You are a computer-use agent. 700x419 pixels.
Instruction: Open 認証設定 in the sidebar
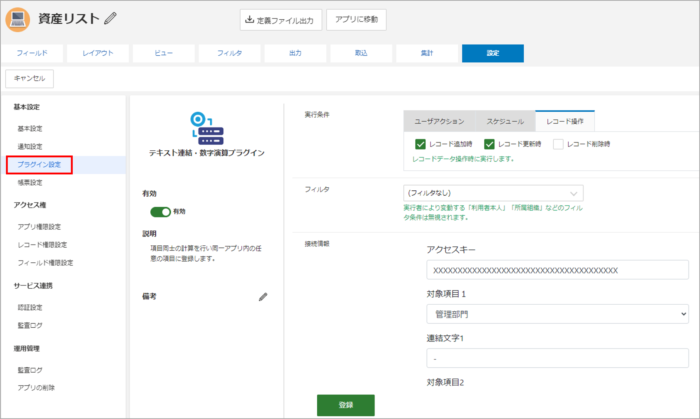30,307
